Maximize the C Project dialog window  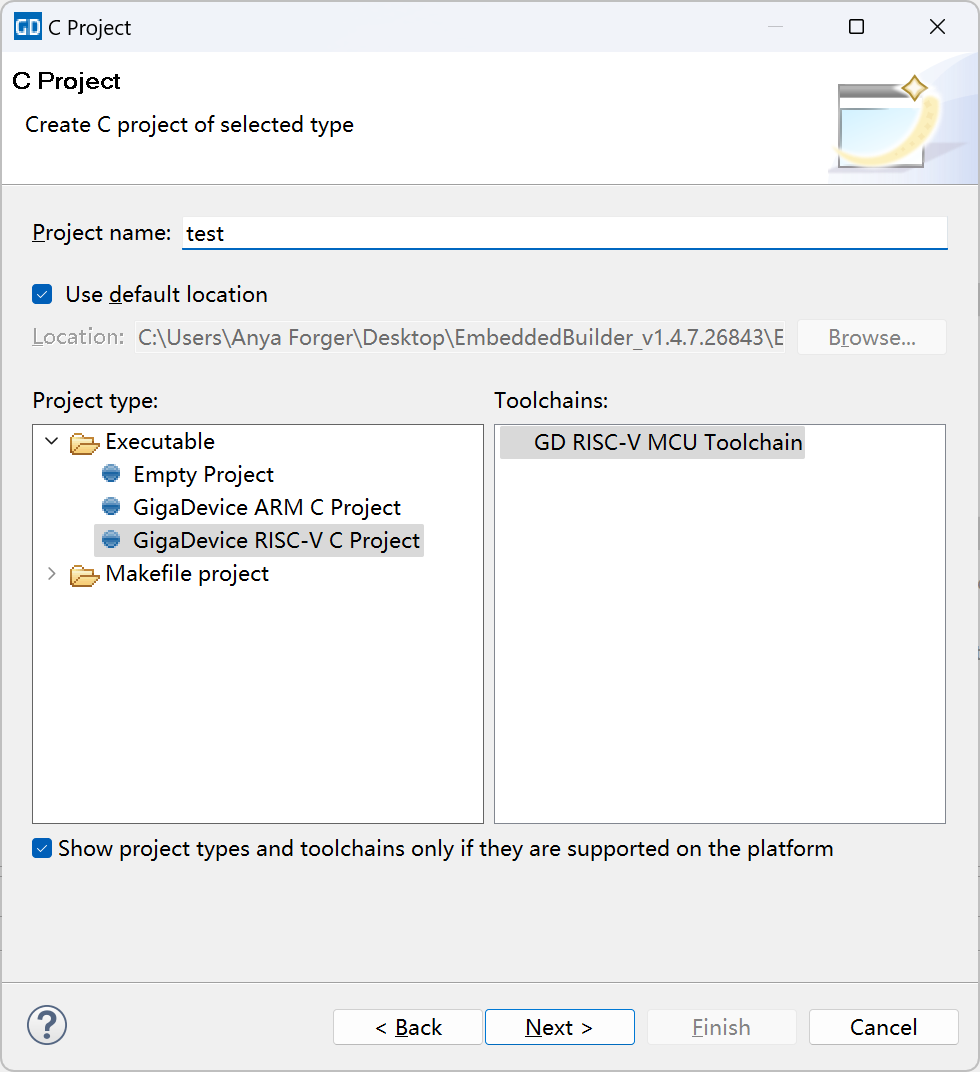click(856, 27)
